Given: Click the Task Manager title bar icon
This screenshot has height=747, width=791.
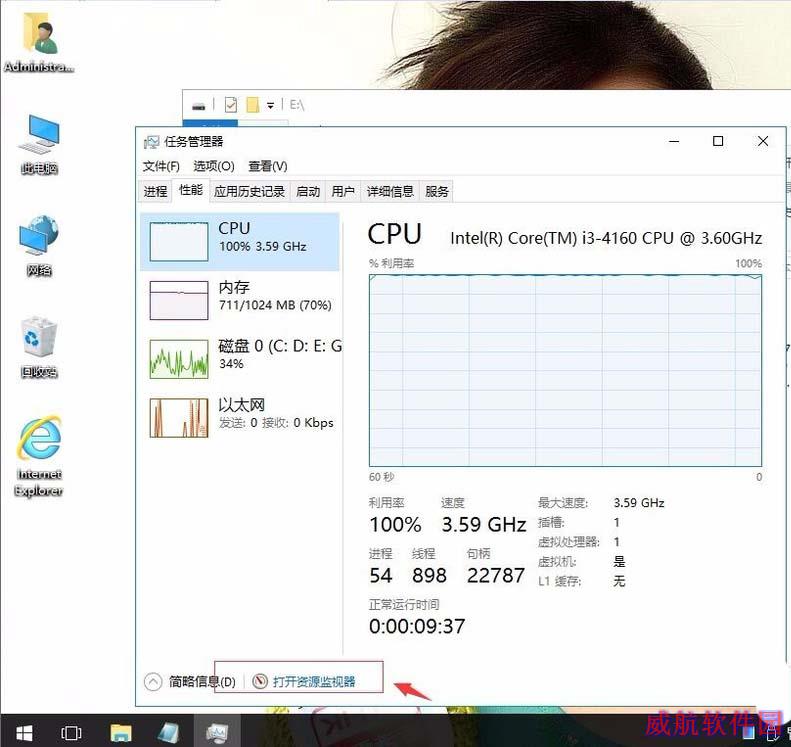Looking at the screenshot, I should 151,142.
